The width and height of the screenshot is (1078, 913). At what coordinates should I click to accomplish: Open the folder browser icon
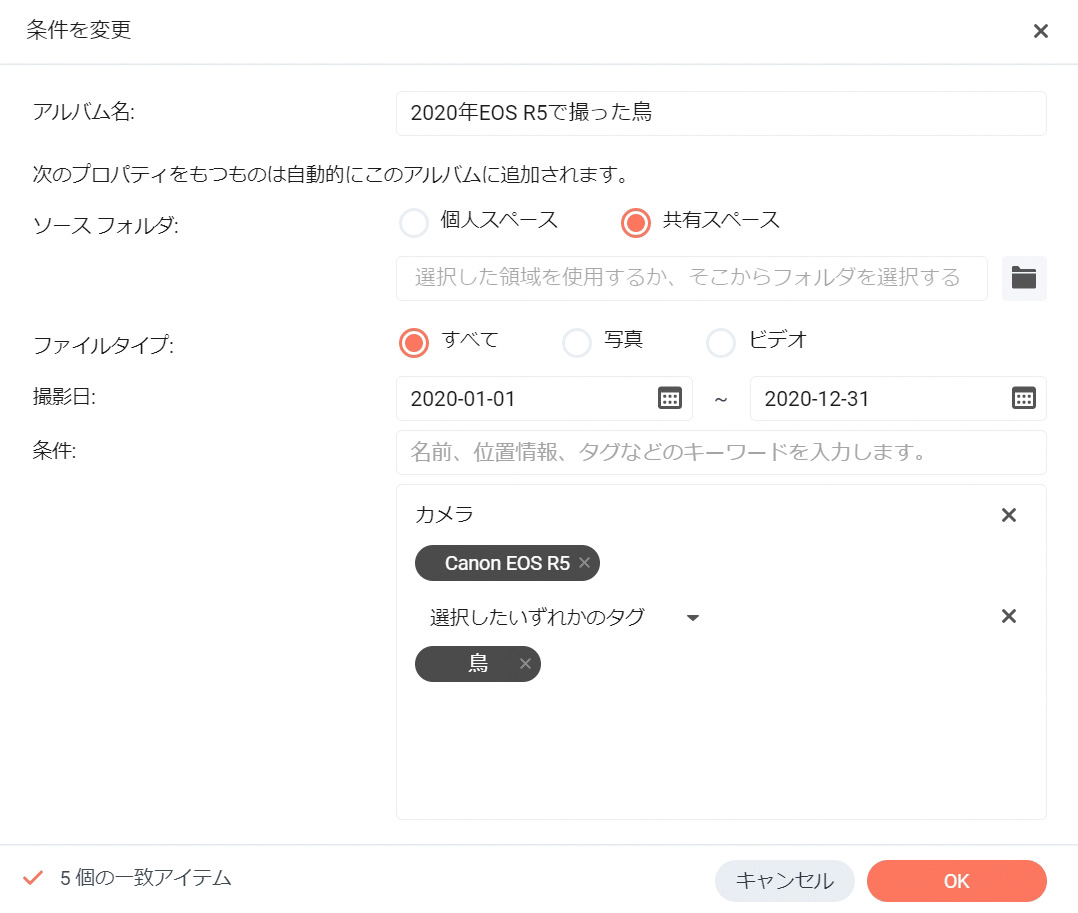(x=1023, y=278)
